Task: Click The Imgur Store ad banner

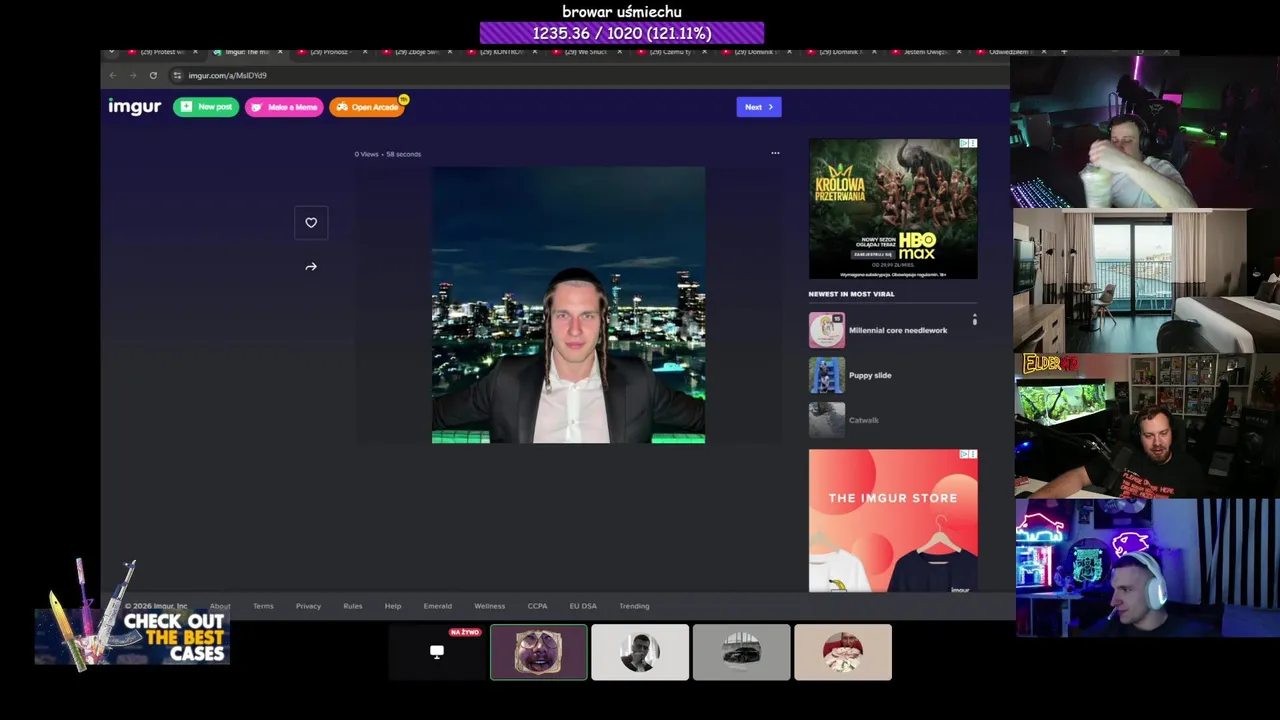Action: pos(893,520)
